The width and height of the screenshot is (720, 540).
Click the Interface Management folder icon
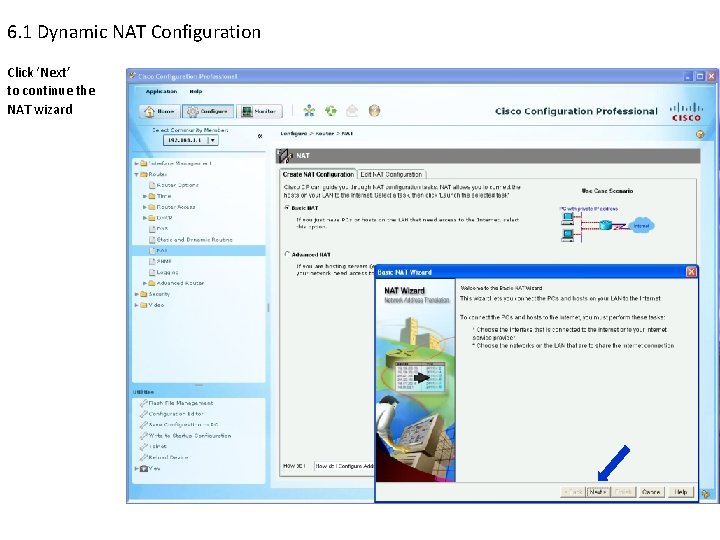pyautogui.click(x=144, y=163)
